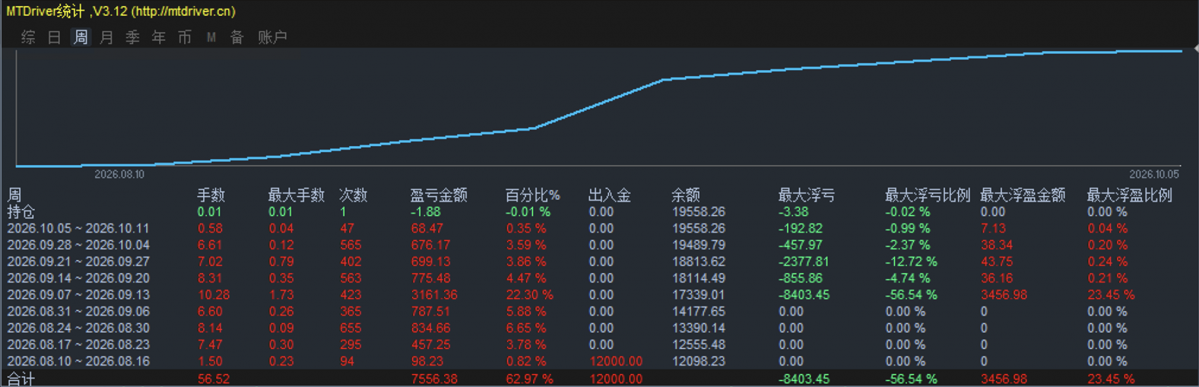Click the 百分比% column header
The width and height of the screenshot is (1199, 387).
[x=533, y=195]
